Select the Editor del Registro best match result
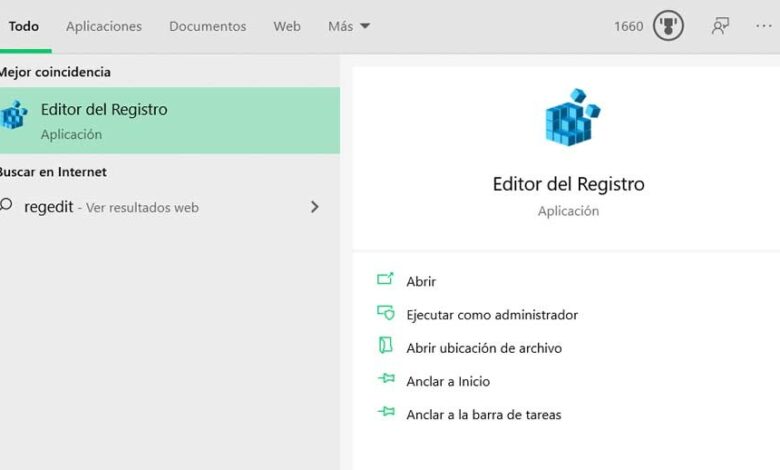 170,120
